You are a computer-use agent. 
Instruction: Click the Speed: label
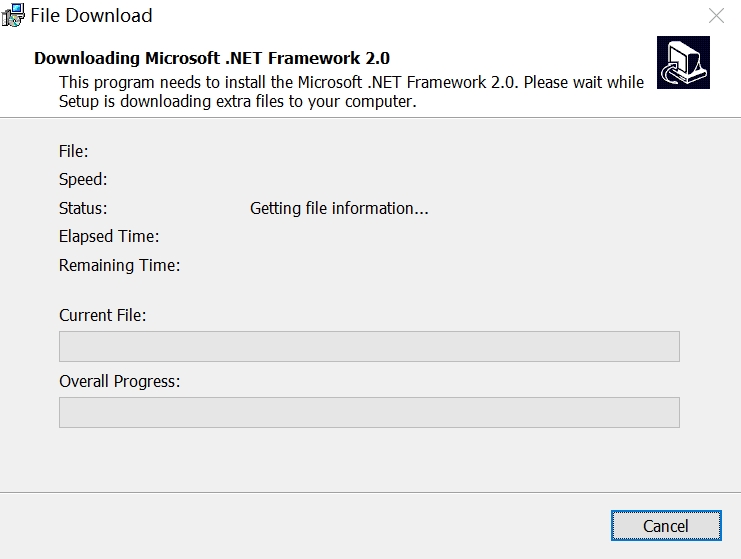tap(83, 180)
